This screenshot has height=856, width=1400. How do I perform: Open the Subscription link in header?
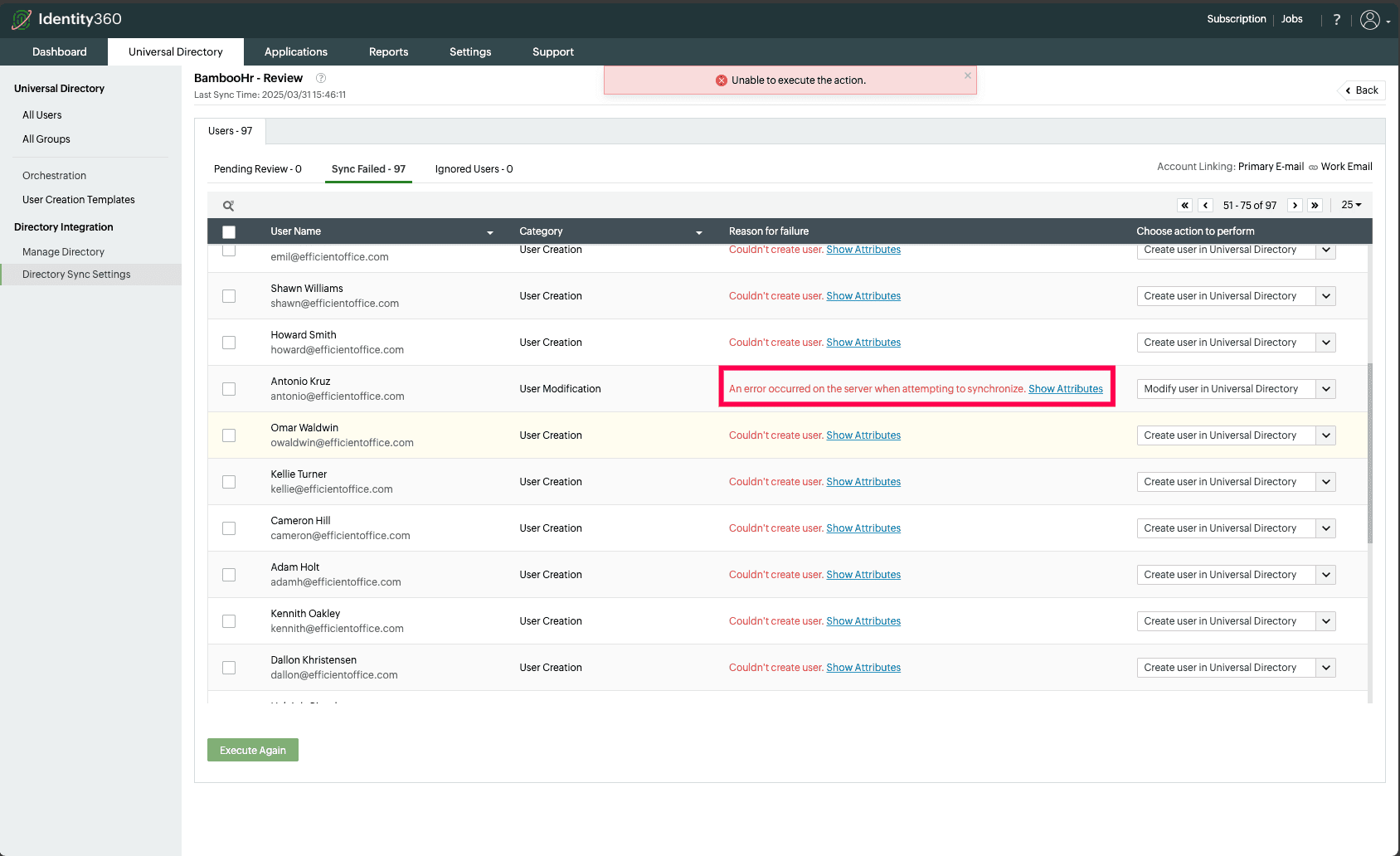coord(1237,19)
